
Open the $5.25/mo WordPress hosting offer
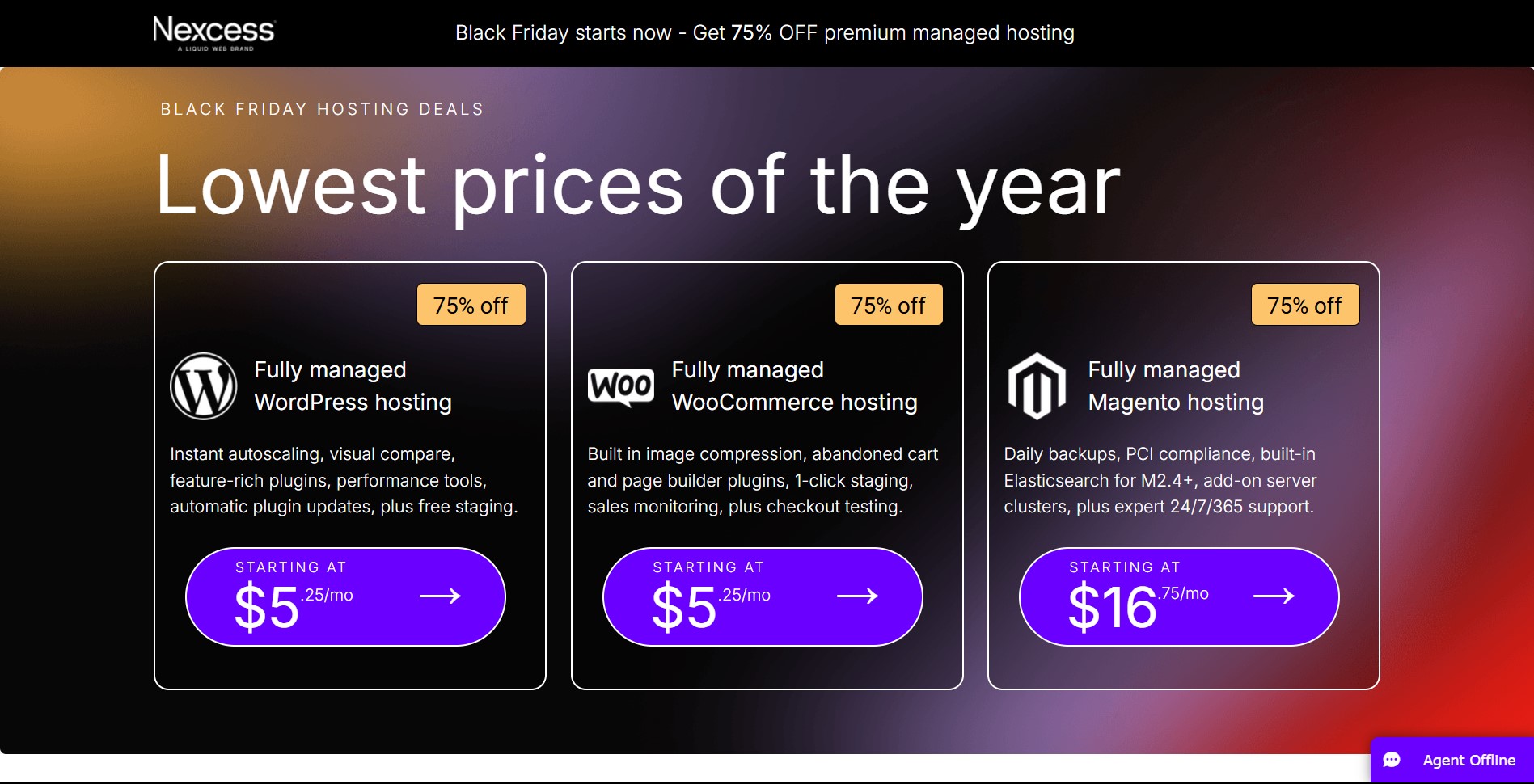coord(345,596)
